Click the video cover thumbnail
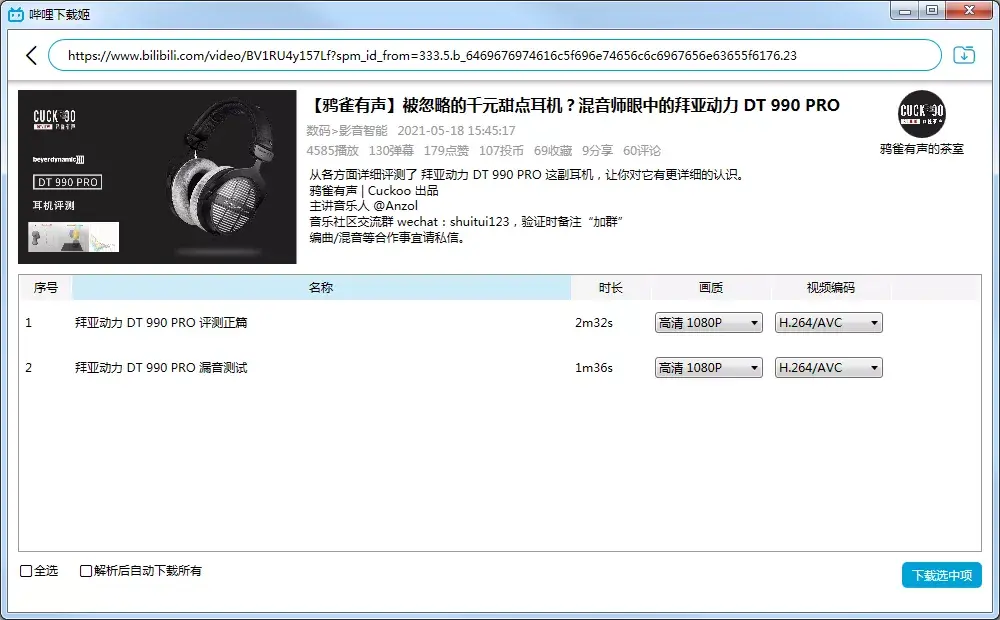The height and width of the screenshot is (620, 1000). pos(157,177)
